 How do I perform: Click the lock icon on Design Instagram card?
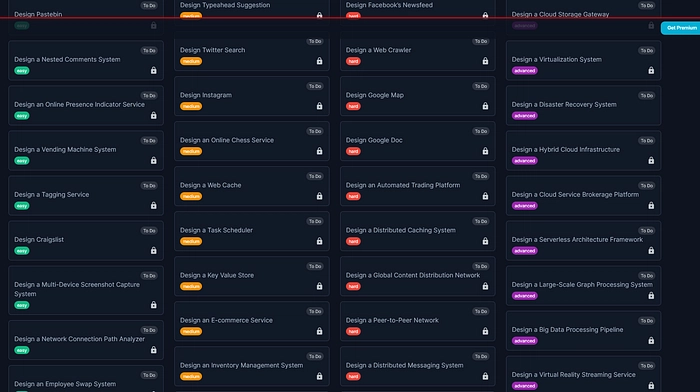coord(319,106)
